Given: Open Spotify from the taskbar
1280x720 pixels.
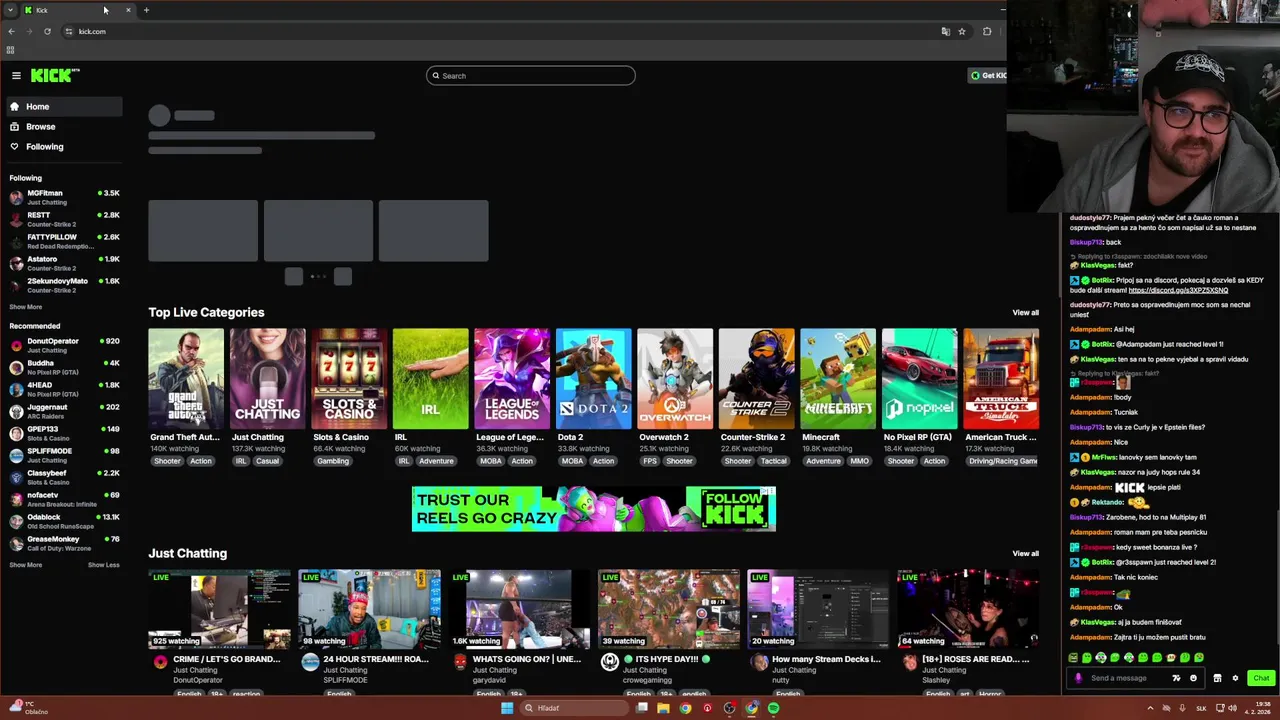Looking at the screenshot, I should tap(773, 708).
